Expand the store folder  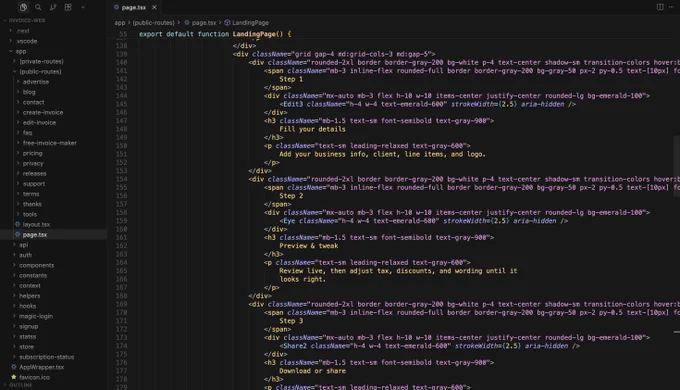pyautogui.click(x=26, y=347)
